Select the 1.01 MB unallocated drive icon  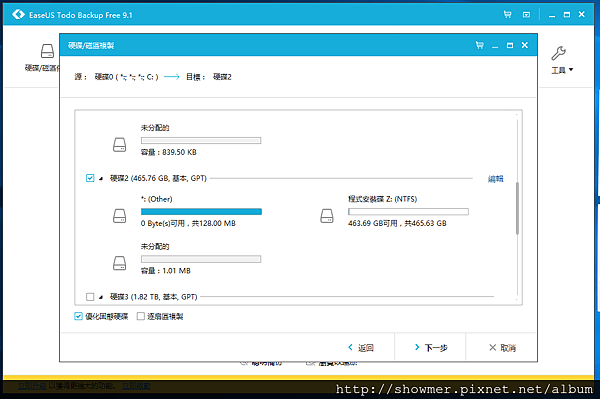tap(119, 263)
